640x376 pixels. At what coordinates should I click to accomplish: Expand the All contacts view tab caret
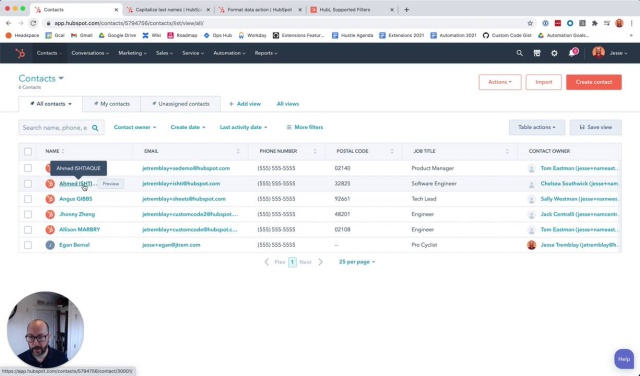70,104
